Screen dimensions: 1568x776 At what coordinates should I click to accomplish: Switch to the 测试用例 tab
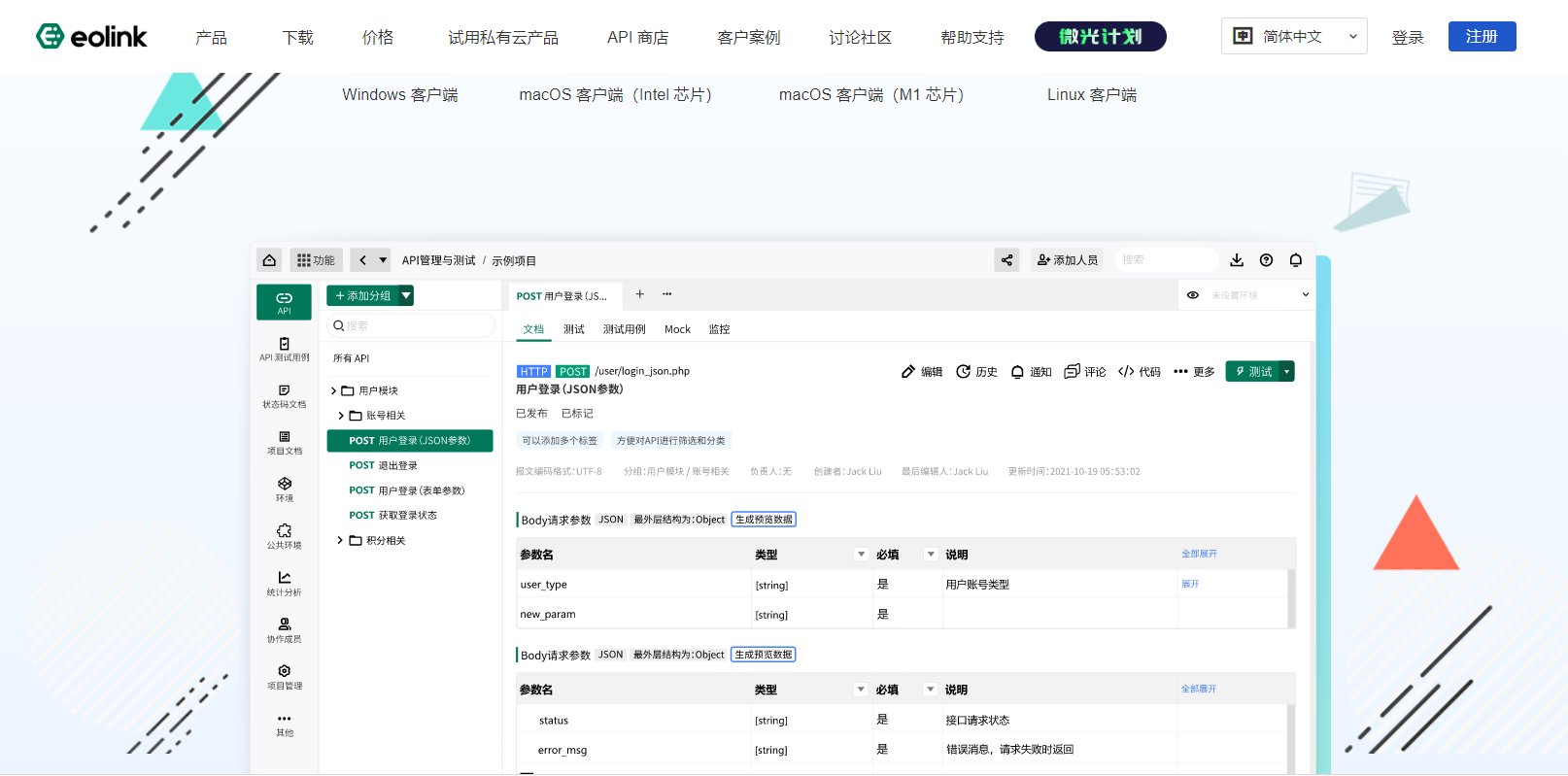tap(624, 329)
